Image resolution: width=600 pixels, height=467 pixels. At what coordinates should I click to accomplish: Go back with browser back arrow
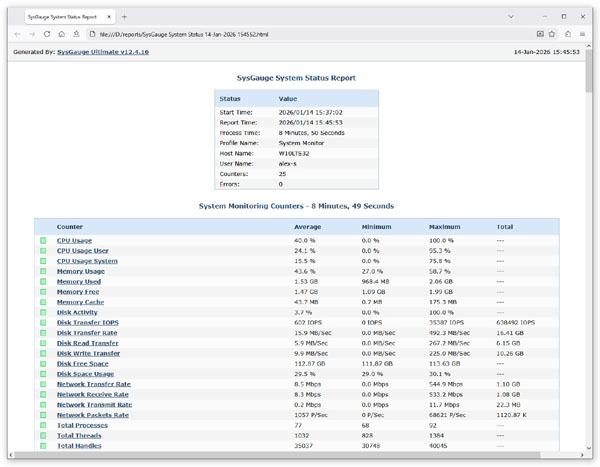tap(18, 34)
